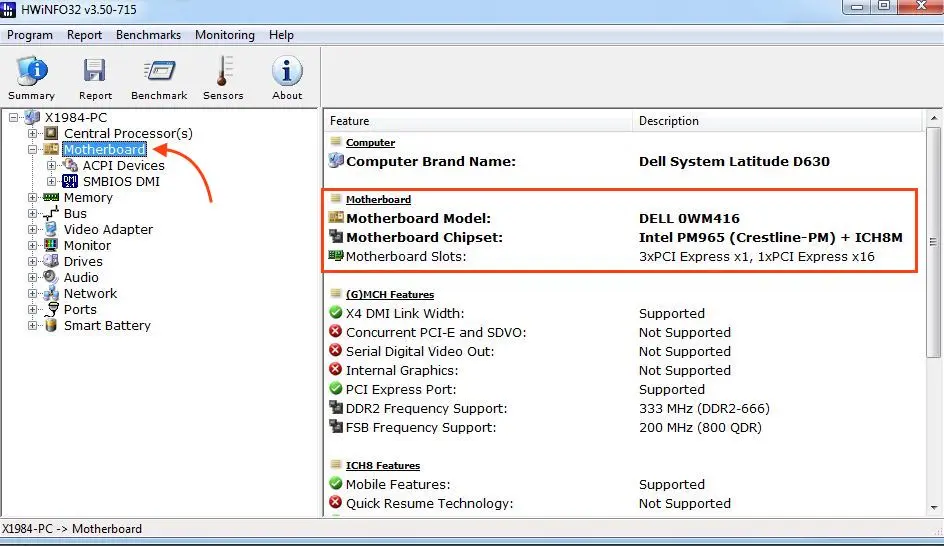Click the Central Processor chip icon
Image resolution: width=944 pixels, height=546 pixels.
click(x=51, y=133)
